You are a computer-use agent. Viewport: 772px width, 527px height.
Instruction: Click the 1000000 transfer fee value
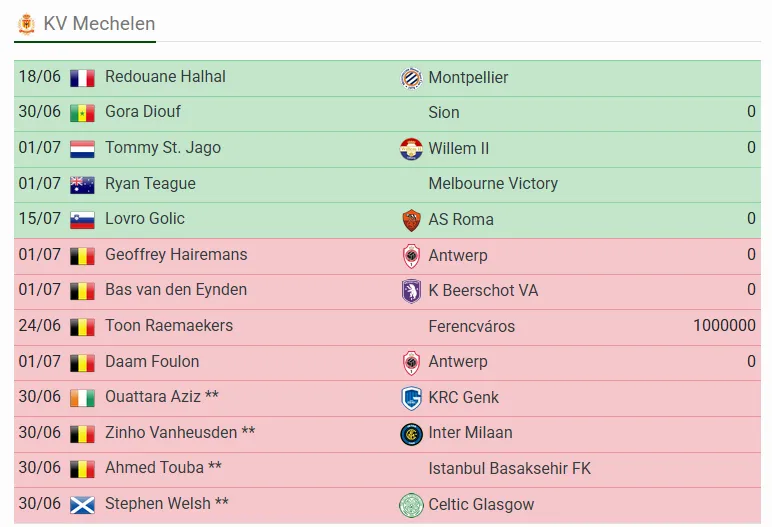pos(724,326)
